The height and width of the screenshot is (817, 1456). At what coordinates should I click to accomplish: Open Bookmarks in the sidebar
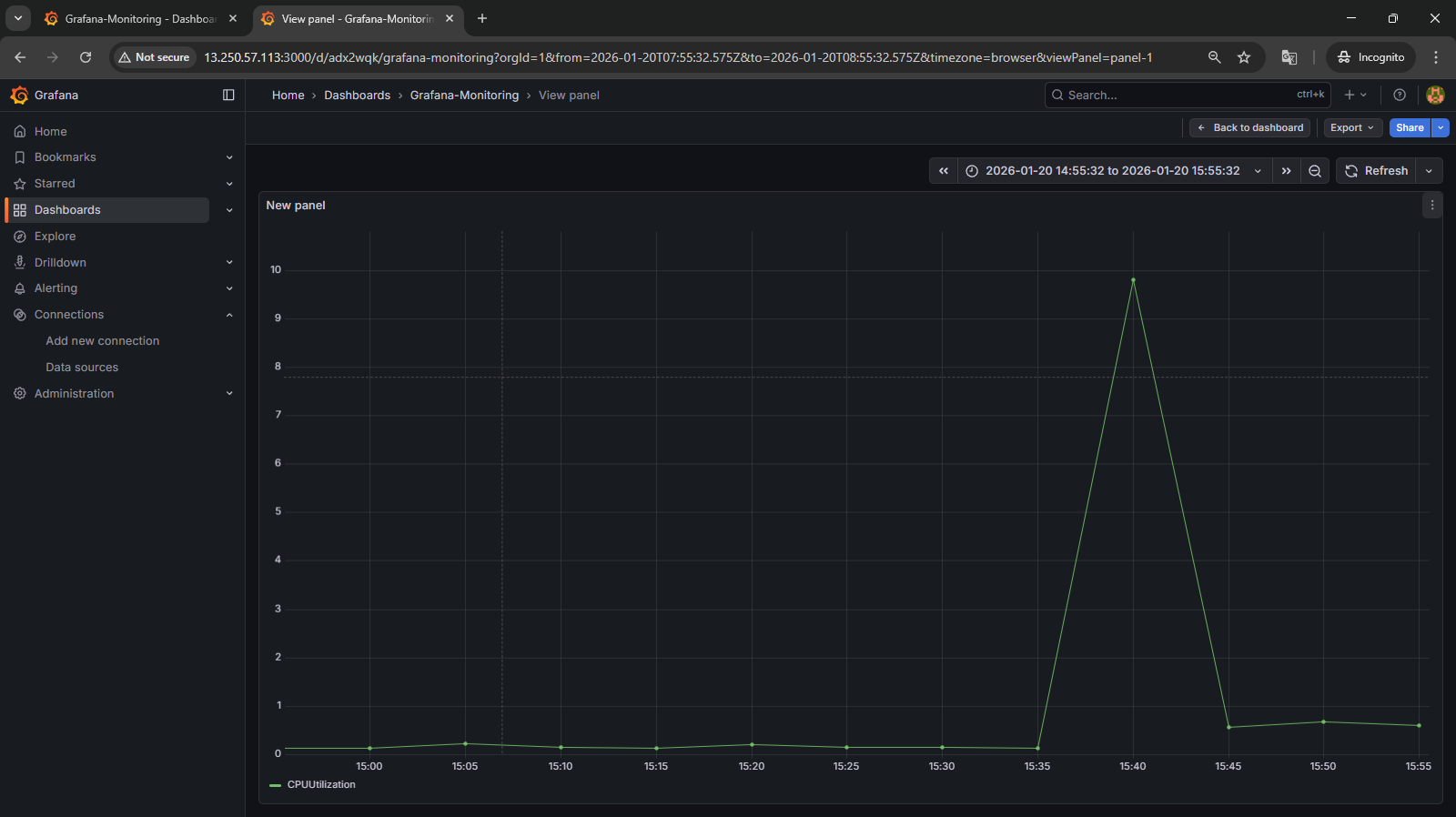tap(65, 157)
